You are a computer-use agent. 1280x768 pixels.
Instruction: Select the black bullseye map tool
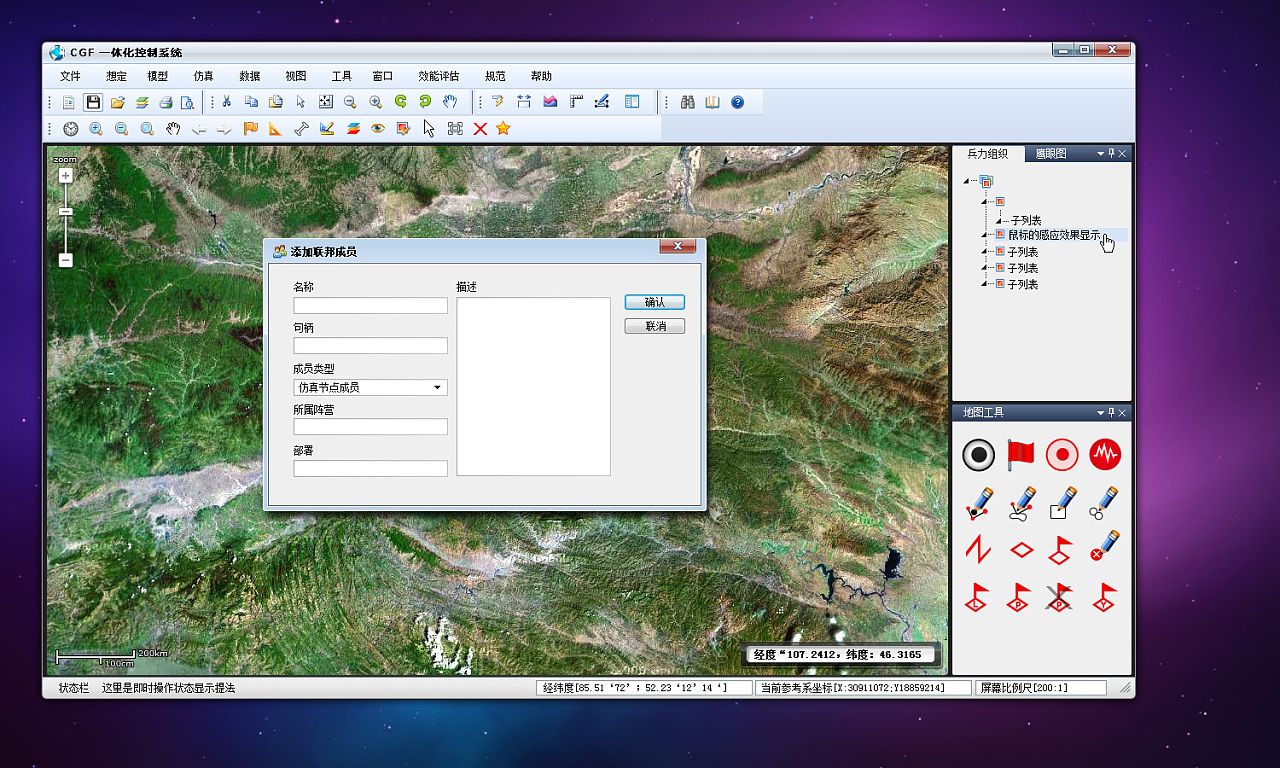(x=979, y=455)
